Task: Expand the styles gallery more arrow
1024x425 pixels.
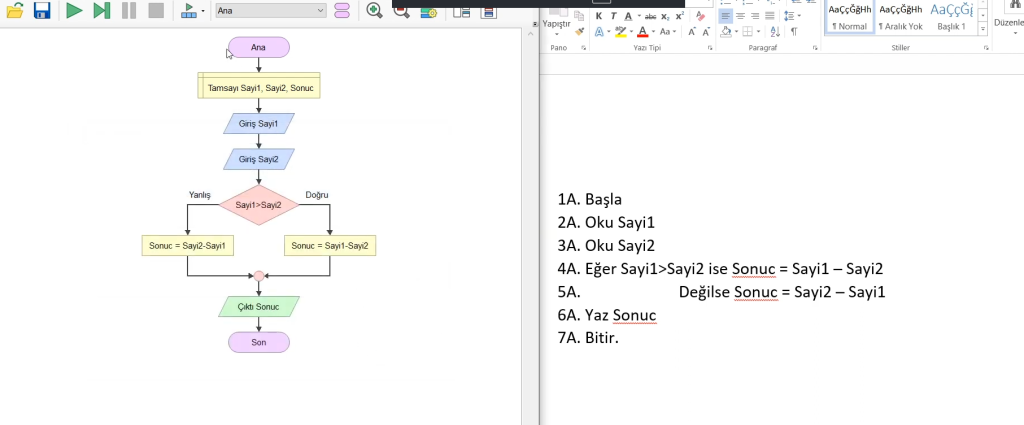Action: [981, 27]
